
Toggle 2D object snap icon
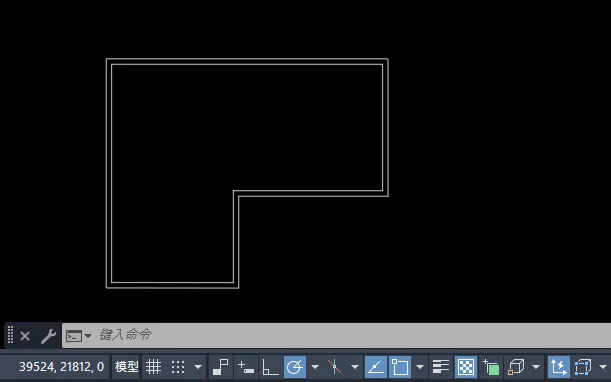[x=400, y=367]
